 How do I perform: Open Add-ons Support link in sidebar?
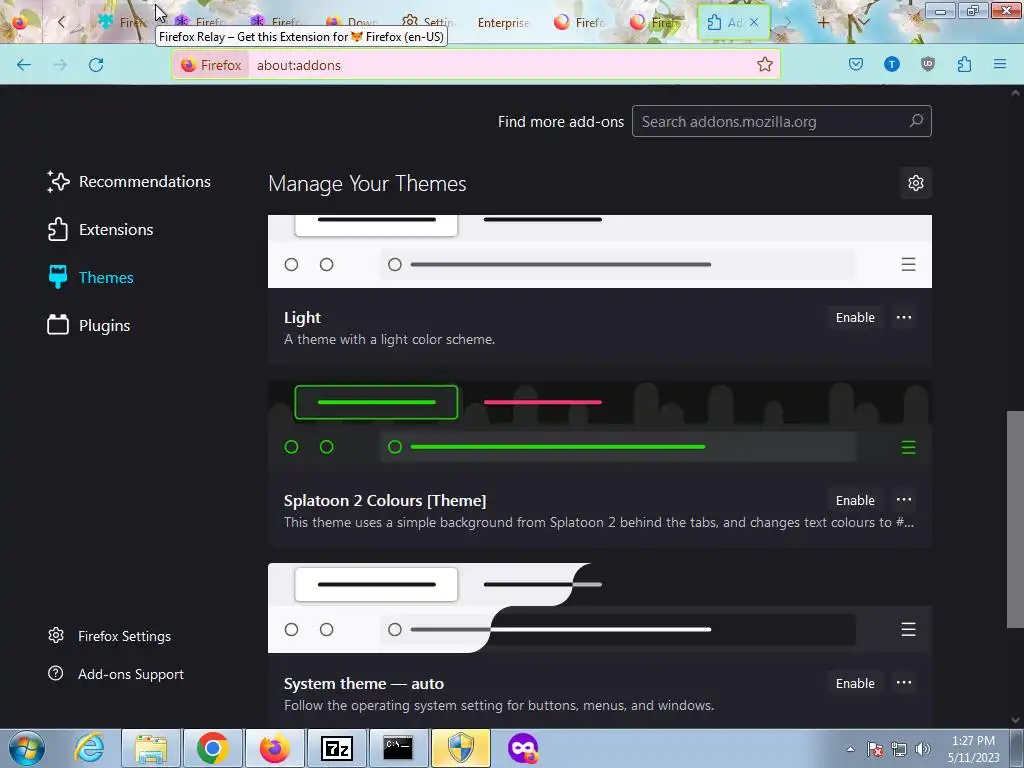coord(116,674)
